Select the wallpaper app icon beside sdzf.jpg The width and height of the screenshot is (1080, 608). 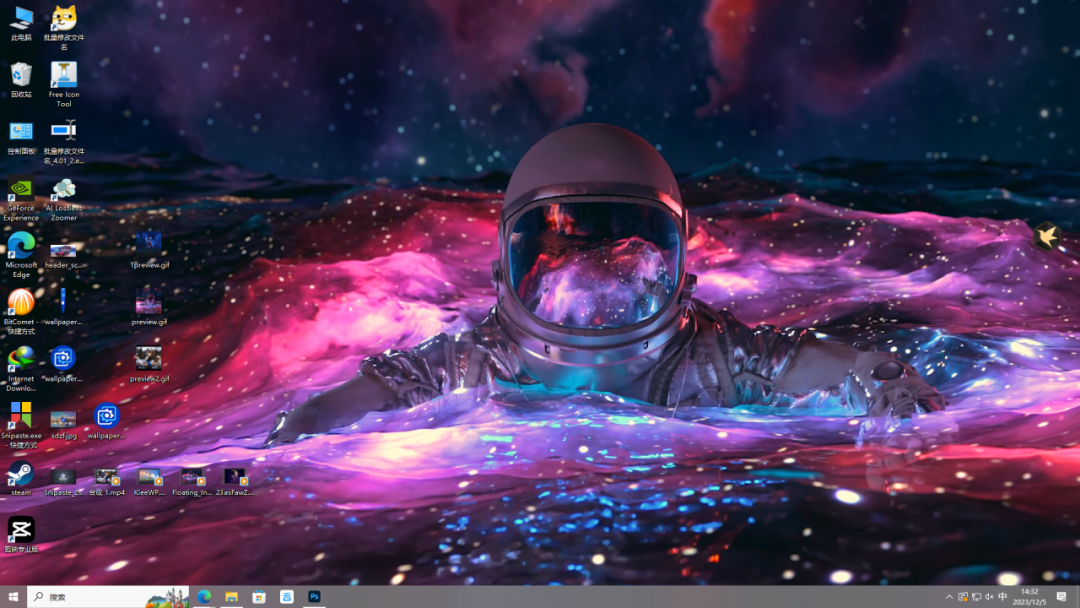click(x=106, y=421)
